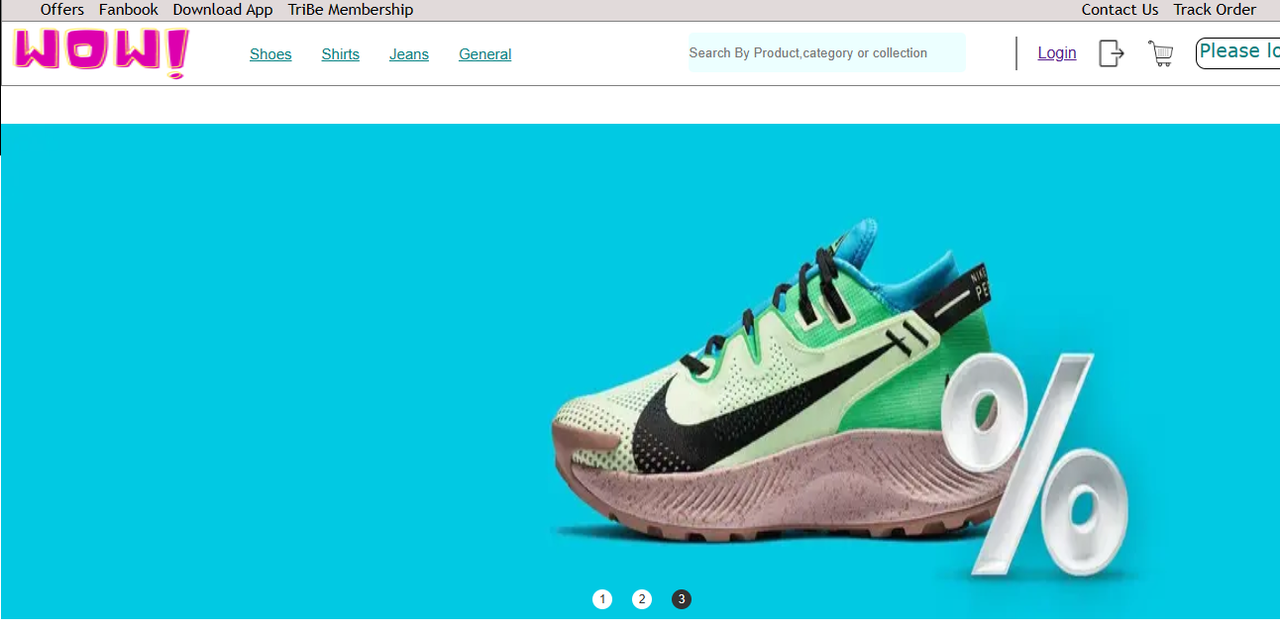Open the Fanbook link
The height and width of the screenshot is (623, 1280).
128,10
